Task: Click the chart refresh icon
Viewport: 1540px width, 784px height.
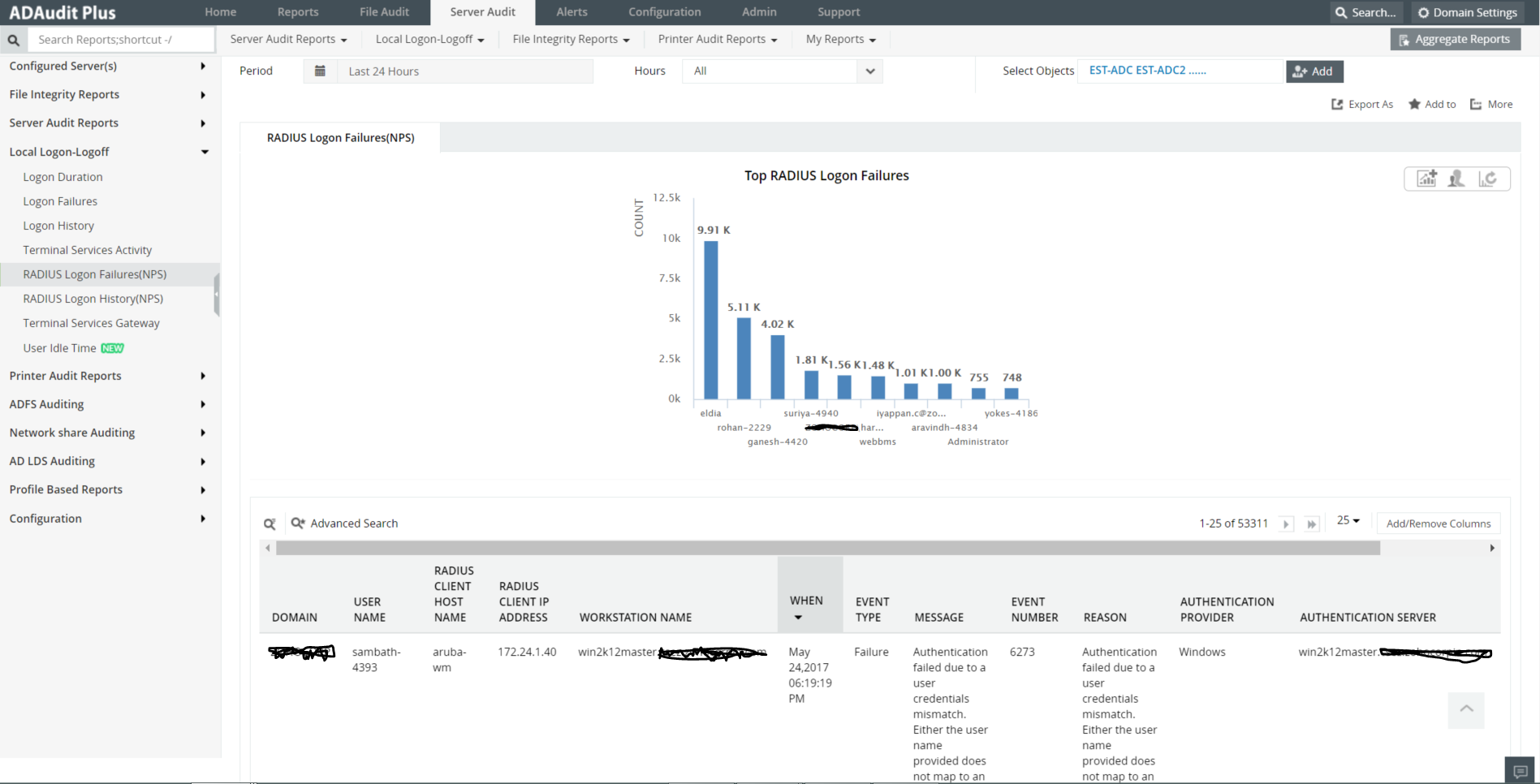Action: point(1487,179)
